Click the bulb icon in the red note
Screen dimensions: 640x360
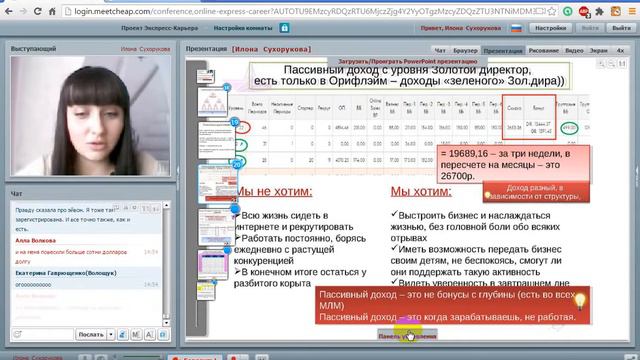pos(580,301)
